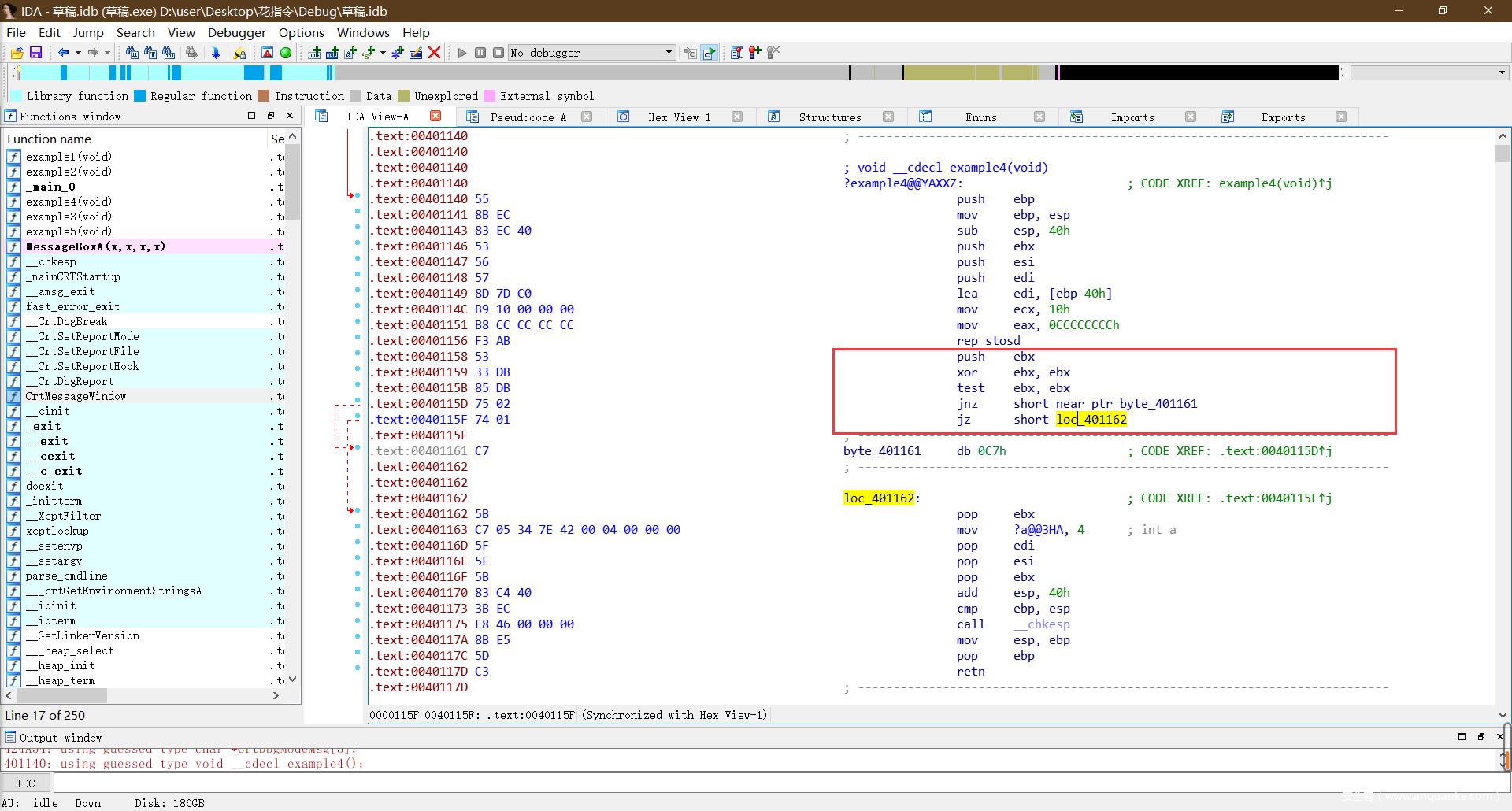Click the pause process button
Image resolution: width=1512 pixels, height=811 pixels.
coord(480,53)
